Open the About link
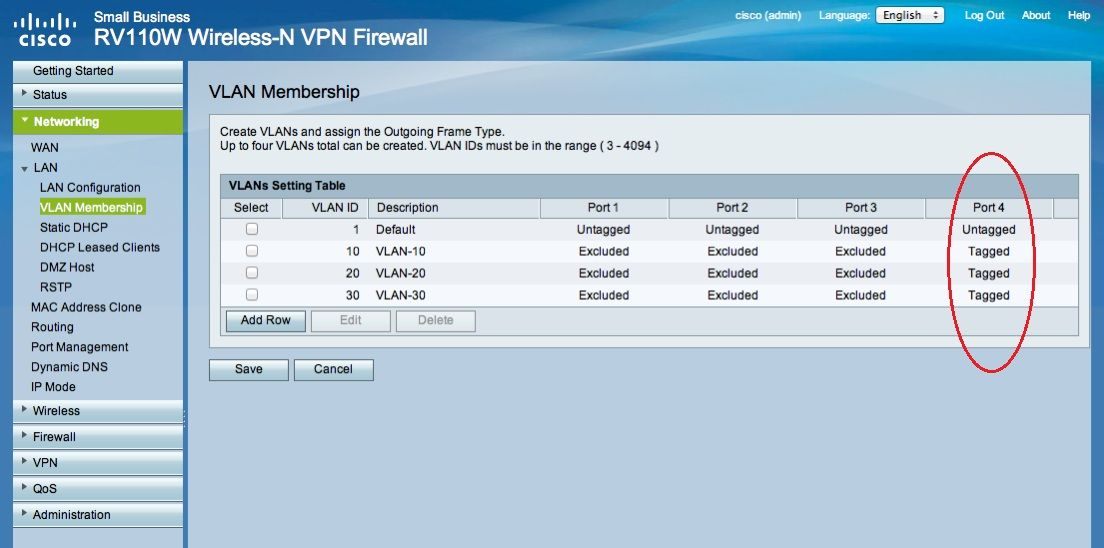Image resolution: width=1104 pixels, height=548 pixels. pyautogui.click(x=1036, y=15)
